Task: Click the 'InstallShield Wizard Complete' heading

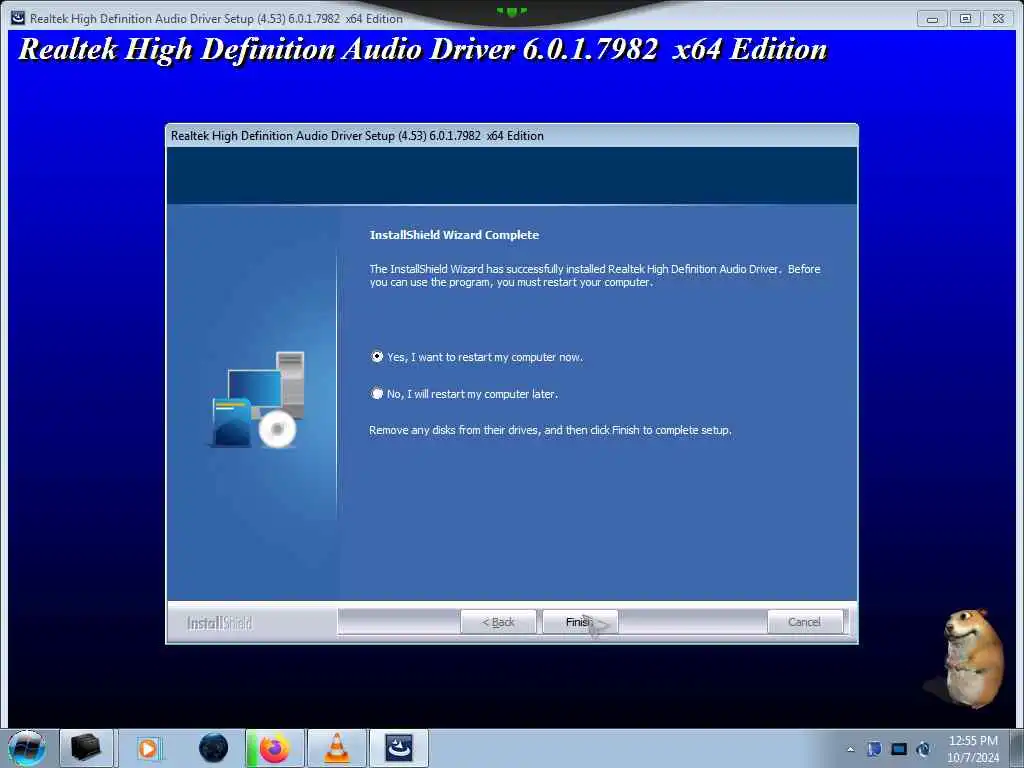Action: (x=455, y=235)
